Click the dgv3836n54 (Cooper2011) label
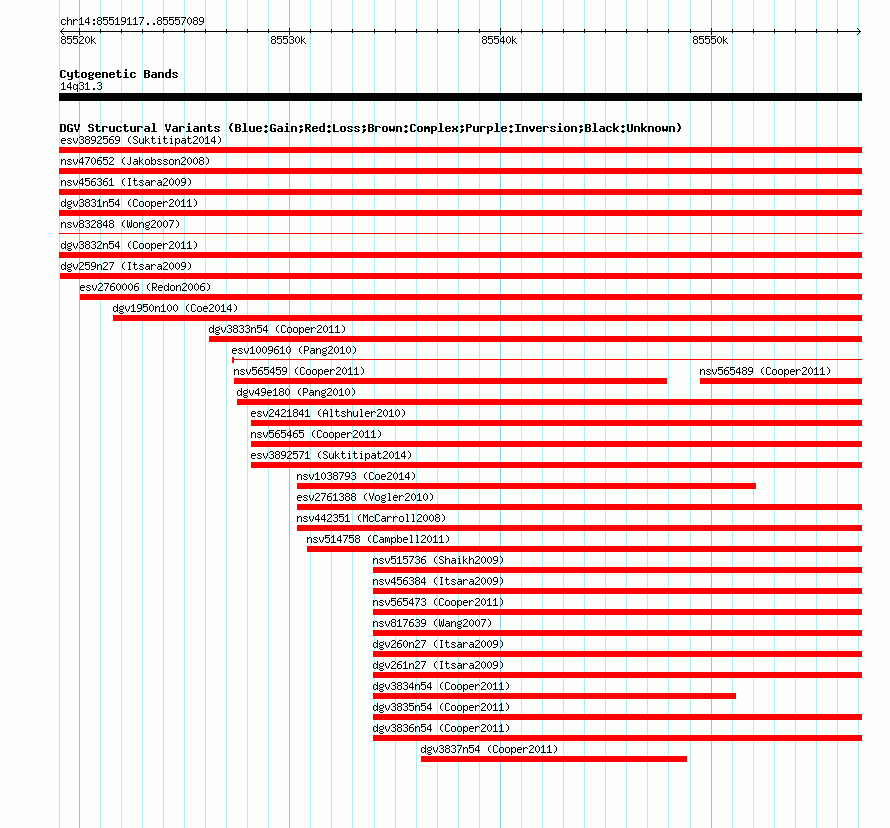 pos(441,728)
